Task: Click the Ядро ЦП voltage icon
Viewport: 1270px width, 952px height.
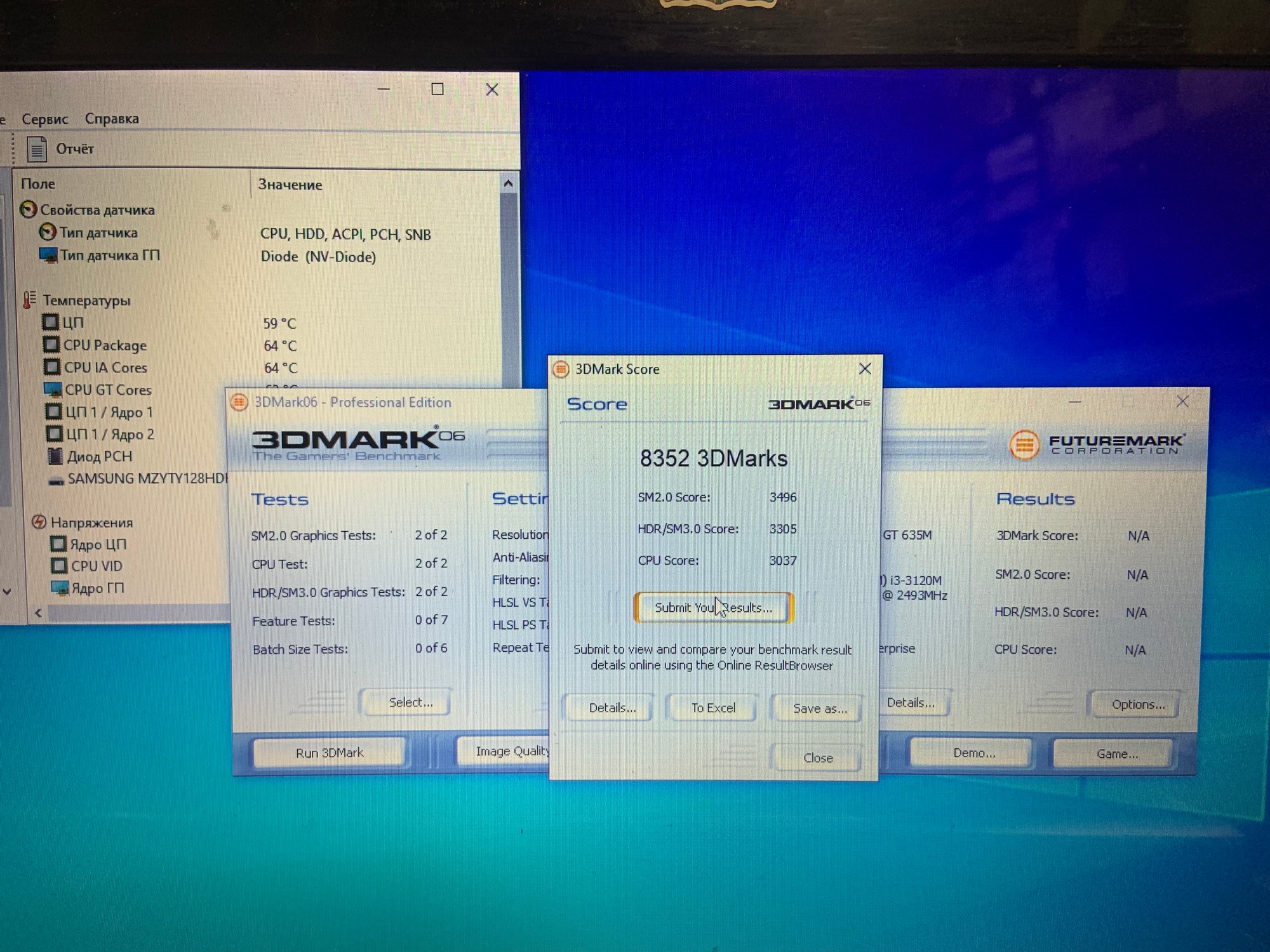Action: tap(58, 544)
